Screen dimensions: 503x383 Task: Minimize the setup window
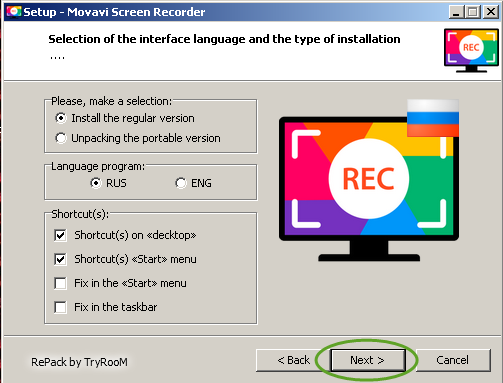(x=456, y=12)
